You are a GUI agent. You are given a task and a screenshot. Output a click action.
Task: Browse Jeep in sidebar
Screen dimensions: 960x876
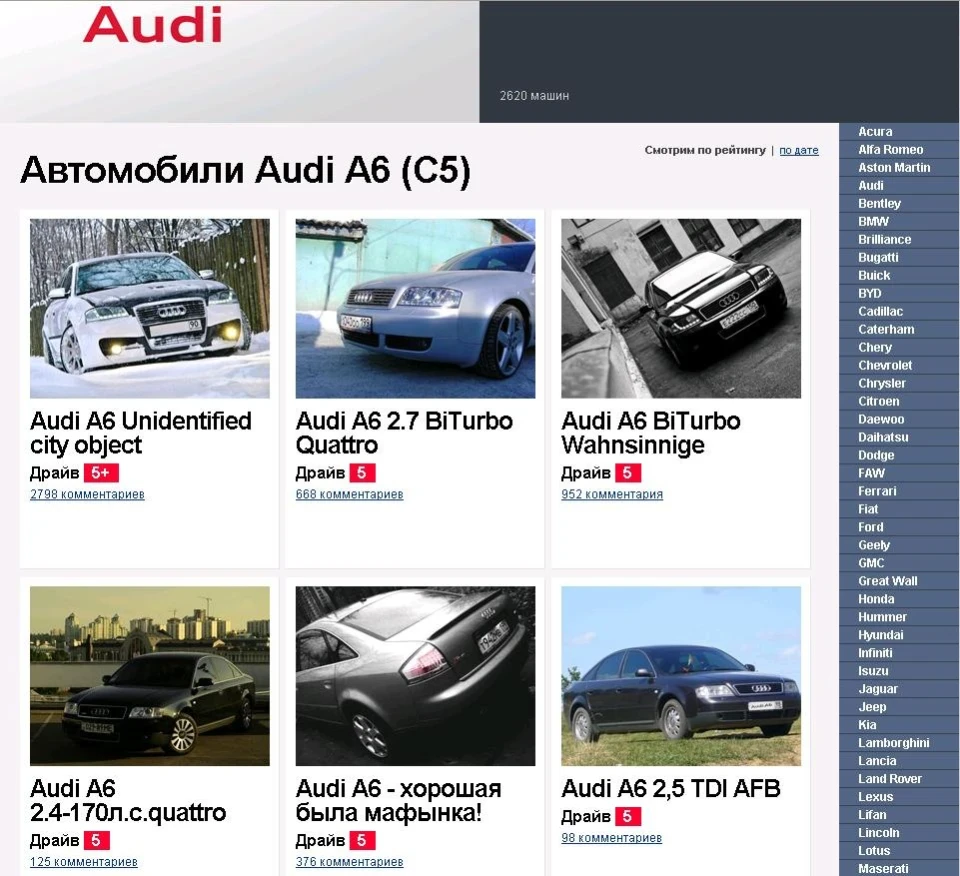tap(872, 707)
